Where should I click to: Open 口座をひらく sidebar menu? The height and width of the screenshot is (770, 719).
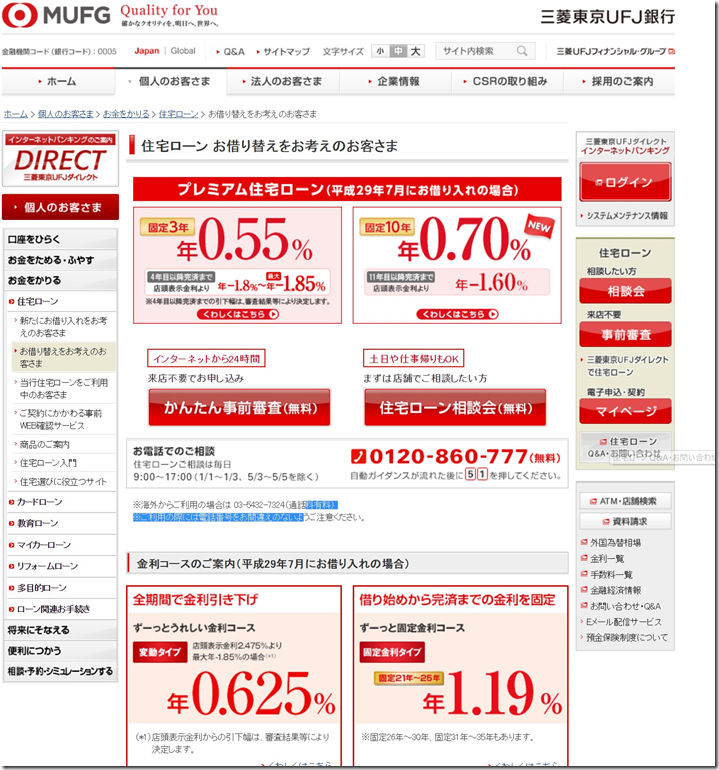click(60, 239)
